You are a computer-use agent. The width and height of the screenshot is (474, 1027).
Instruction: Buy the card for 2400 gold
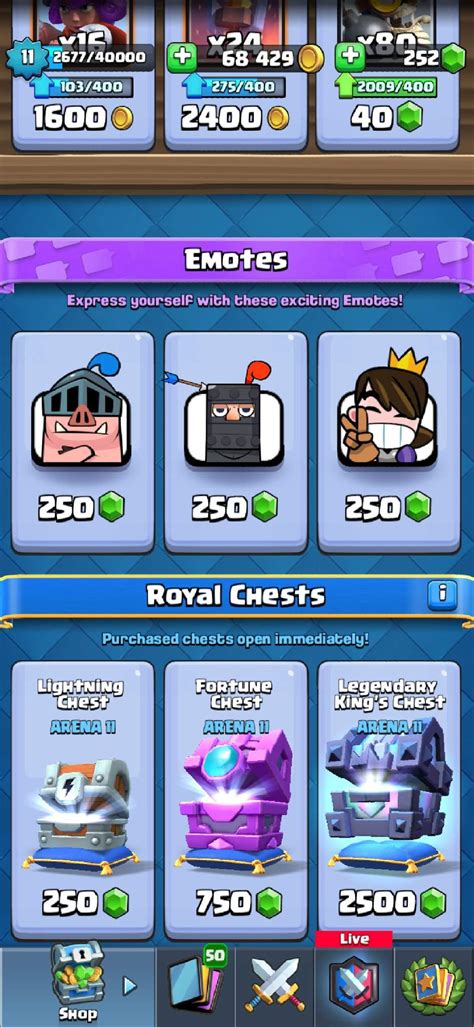click(x=236, y=119)
